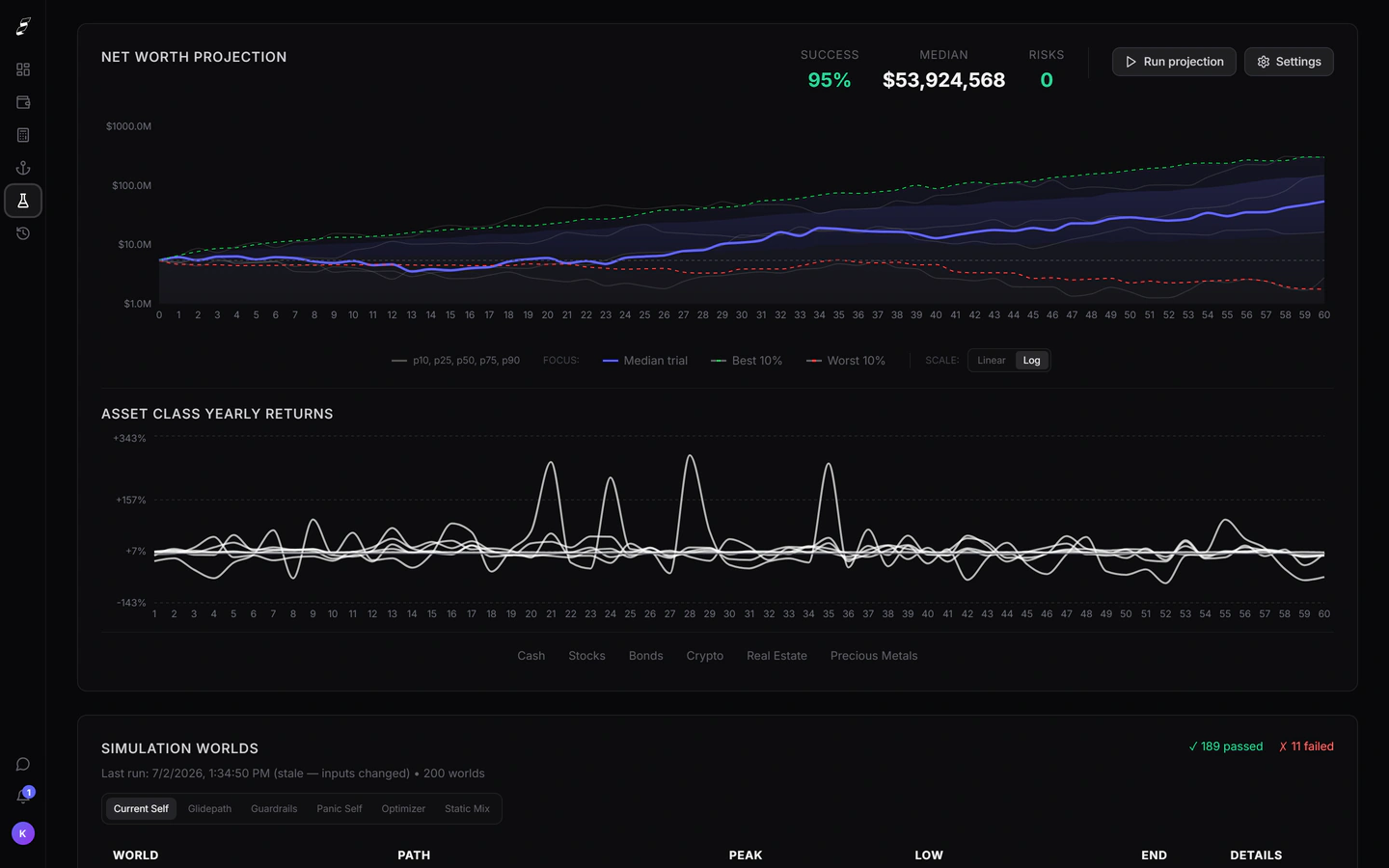
Task: Select the flask simulation icon in sidebar
Action: (x=23, y=201)
